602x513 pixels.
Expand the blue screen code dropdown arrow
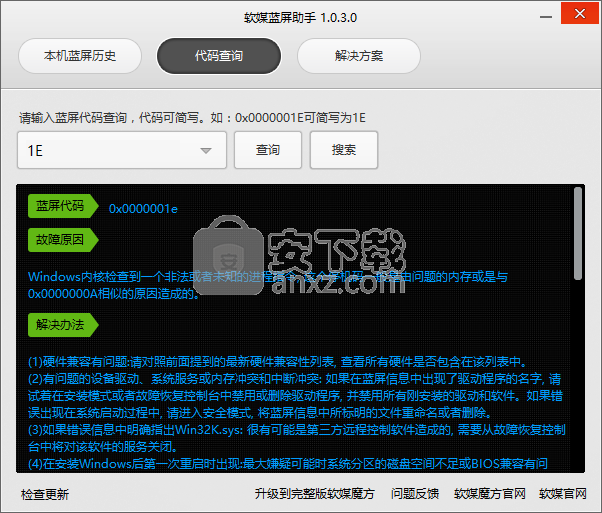[x=206, y=151]
